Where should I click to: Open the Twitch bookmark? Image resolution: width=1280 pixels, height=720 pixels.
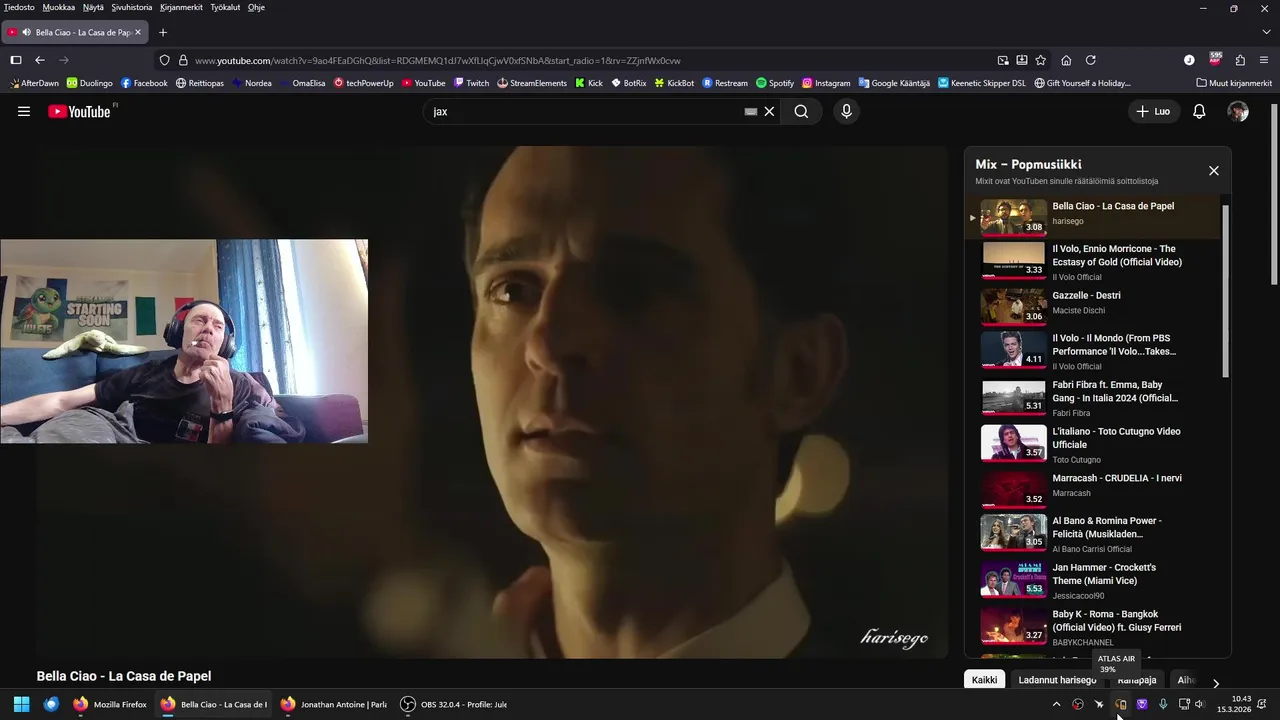pyautogui.click(x=471, y=83)
